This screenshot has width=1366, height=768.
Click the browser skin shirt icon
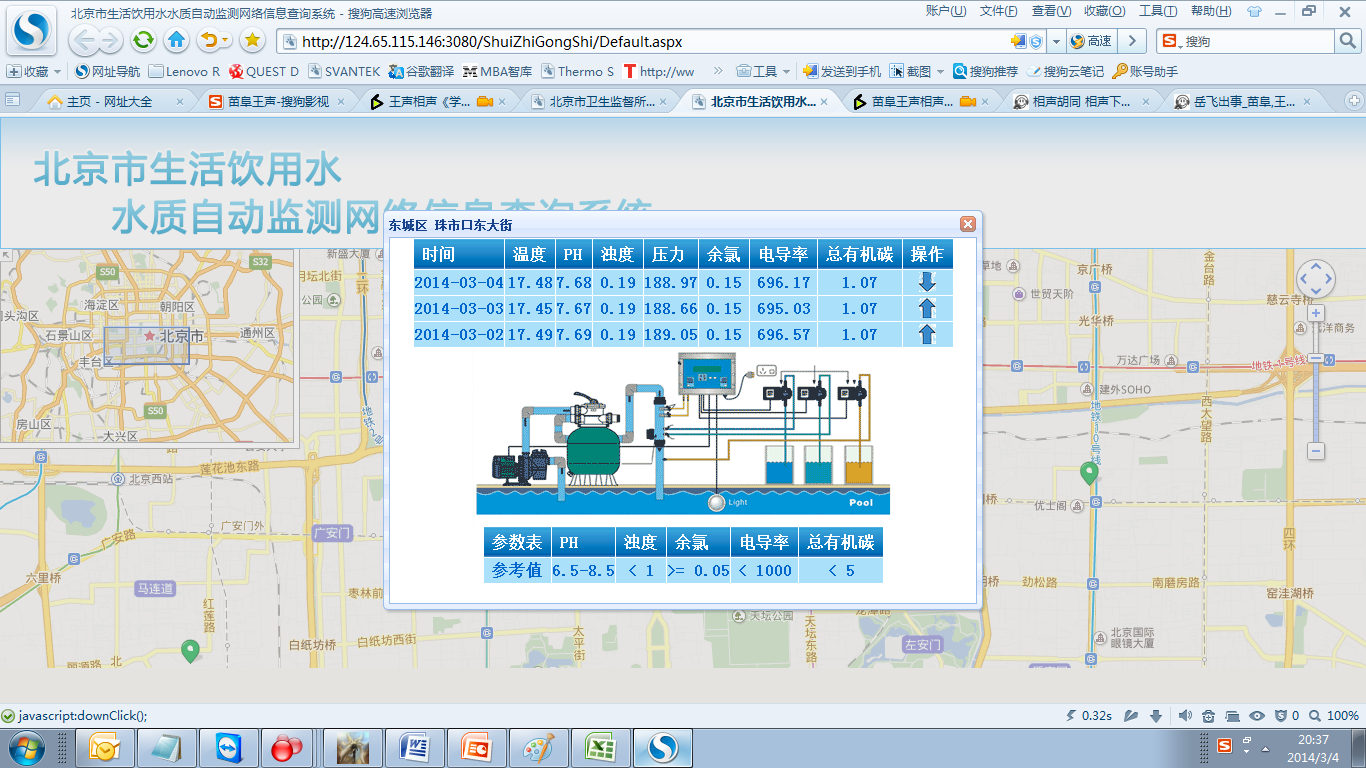click(1254, 11)
